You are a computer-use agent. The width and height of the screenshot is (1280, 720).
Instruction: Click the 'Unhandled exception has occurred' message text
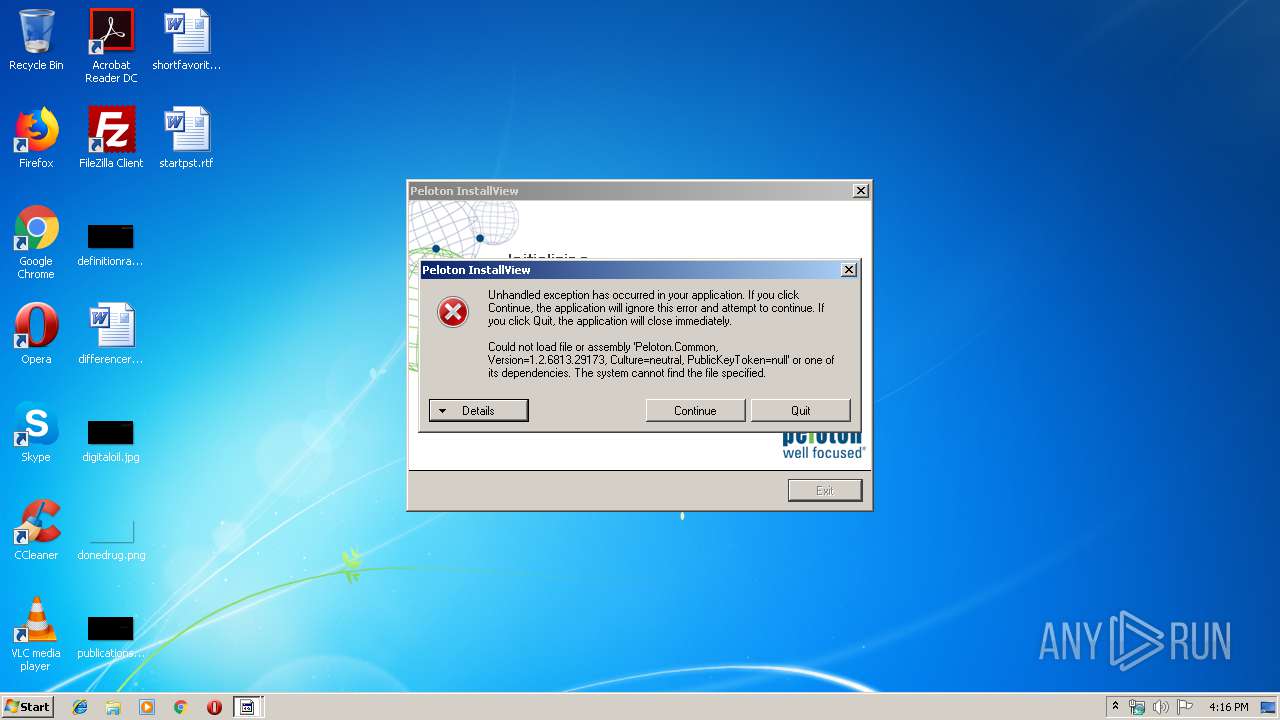656,308
